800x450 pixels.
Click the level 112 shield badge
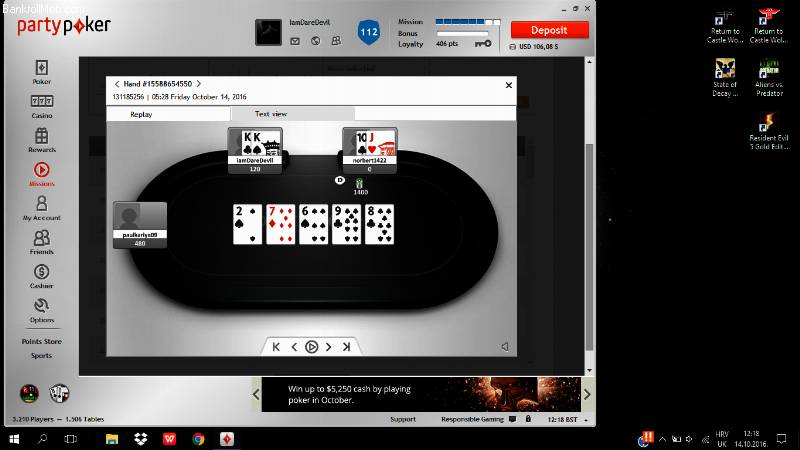(368, 32)
